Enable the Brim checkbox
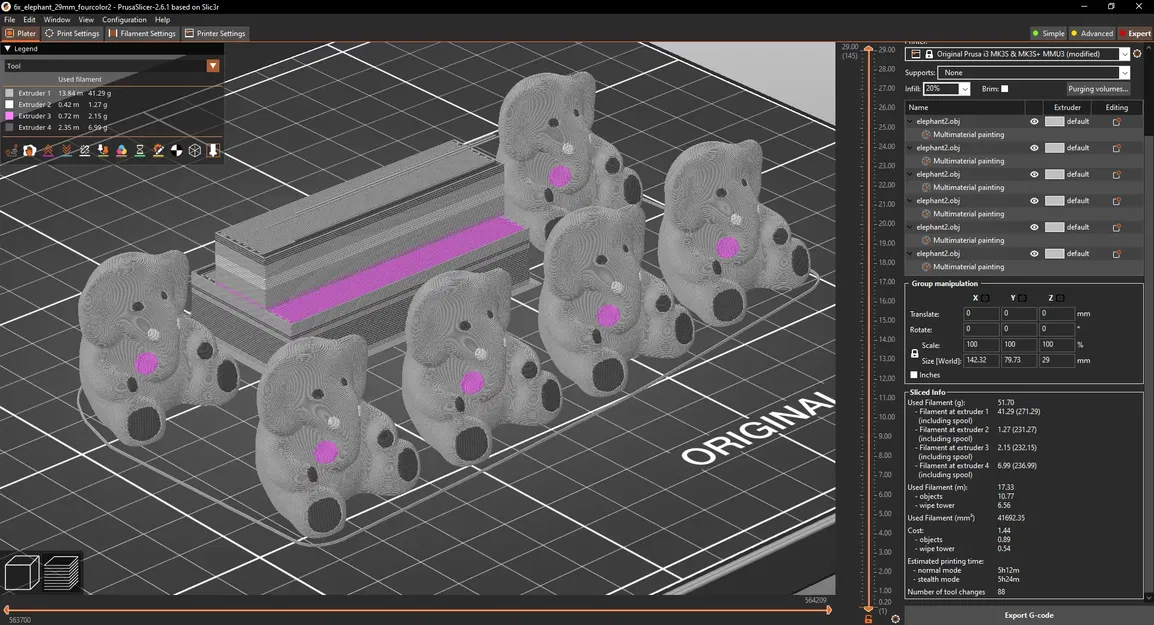The height and width of the screenshot is (625, 1154). (x=1005, y=89)
